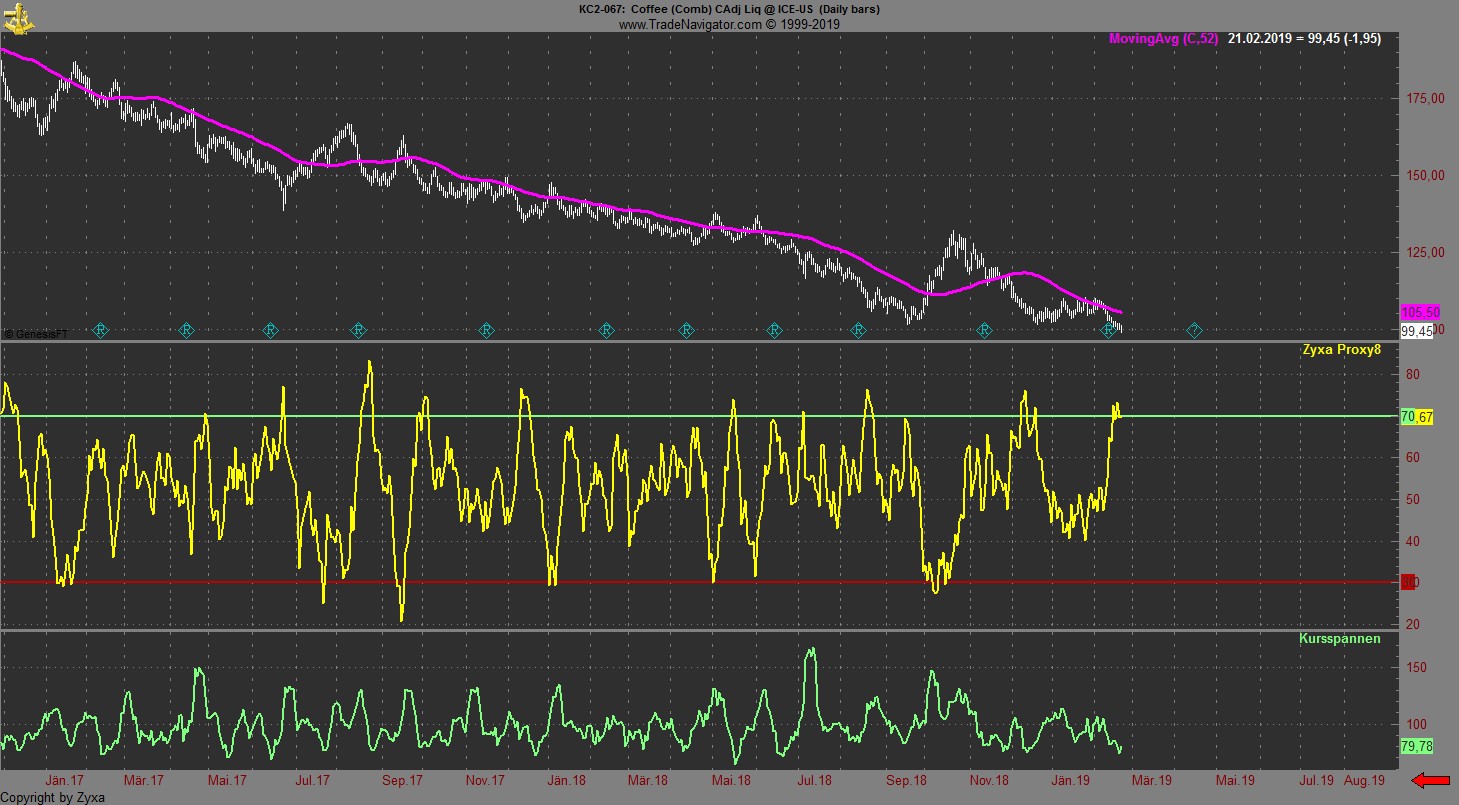Select the yellow 70,67 Proxy8 value tag
This screenshot has height=805, width=1459.
(x=1417, y=416)
